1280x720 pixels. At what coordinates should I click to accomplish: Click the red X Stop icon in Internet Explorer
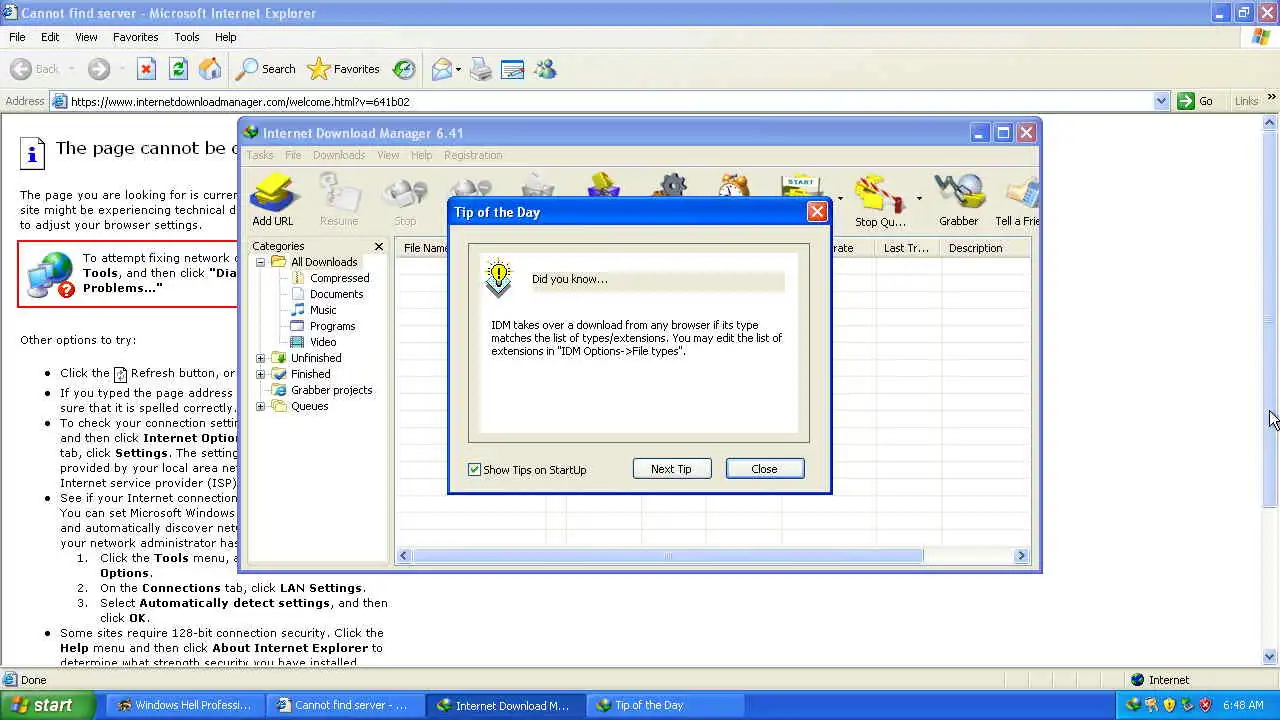click(x=146, y=69)
